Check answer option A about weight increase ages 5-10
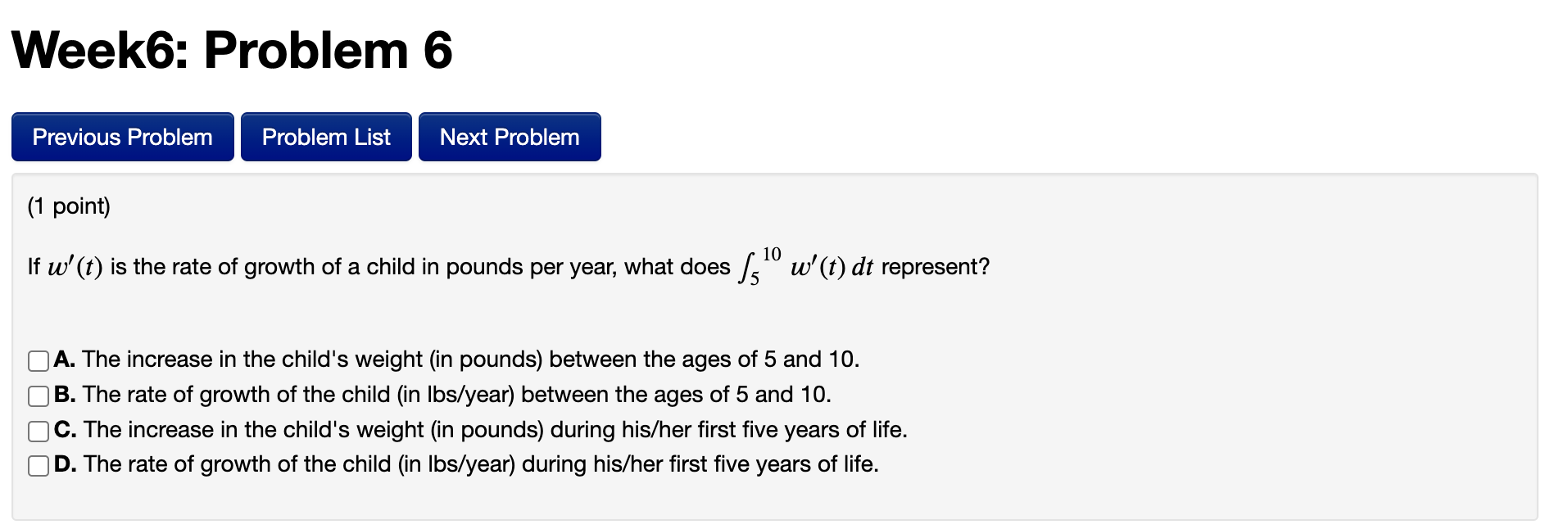Screen dimensions: 1568x529 tap(37, 359)
